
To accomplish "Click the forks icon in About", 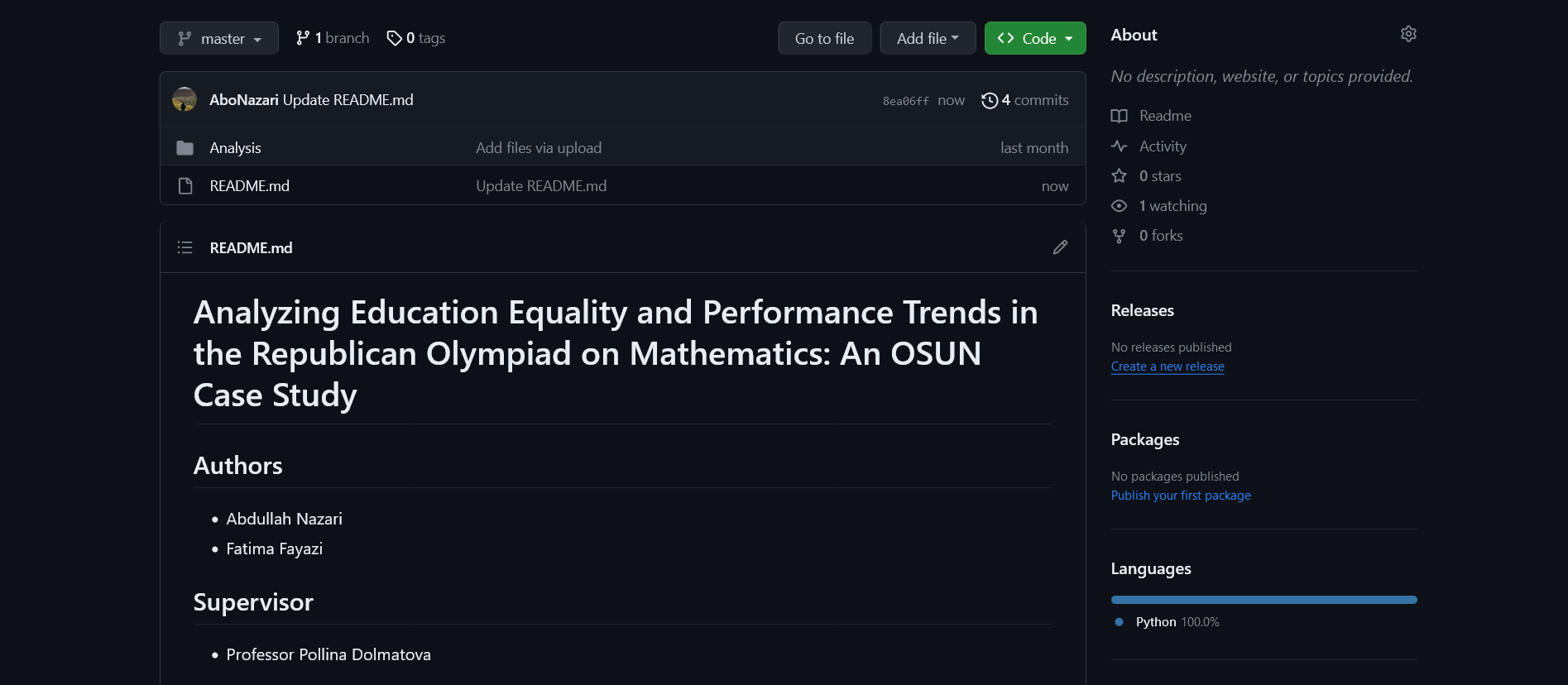I will pyautogui.click(x=1119, y=236).
